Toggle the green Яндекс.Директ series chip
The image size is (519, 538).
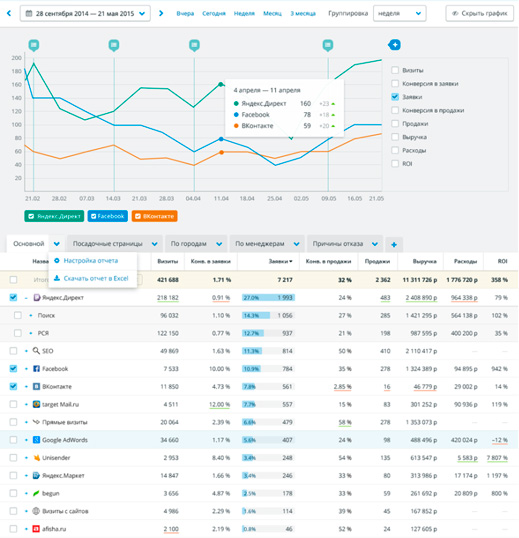[54, 216]
